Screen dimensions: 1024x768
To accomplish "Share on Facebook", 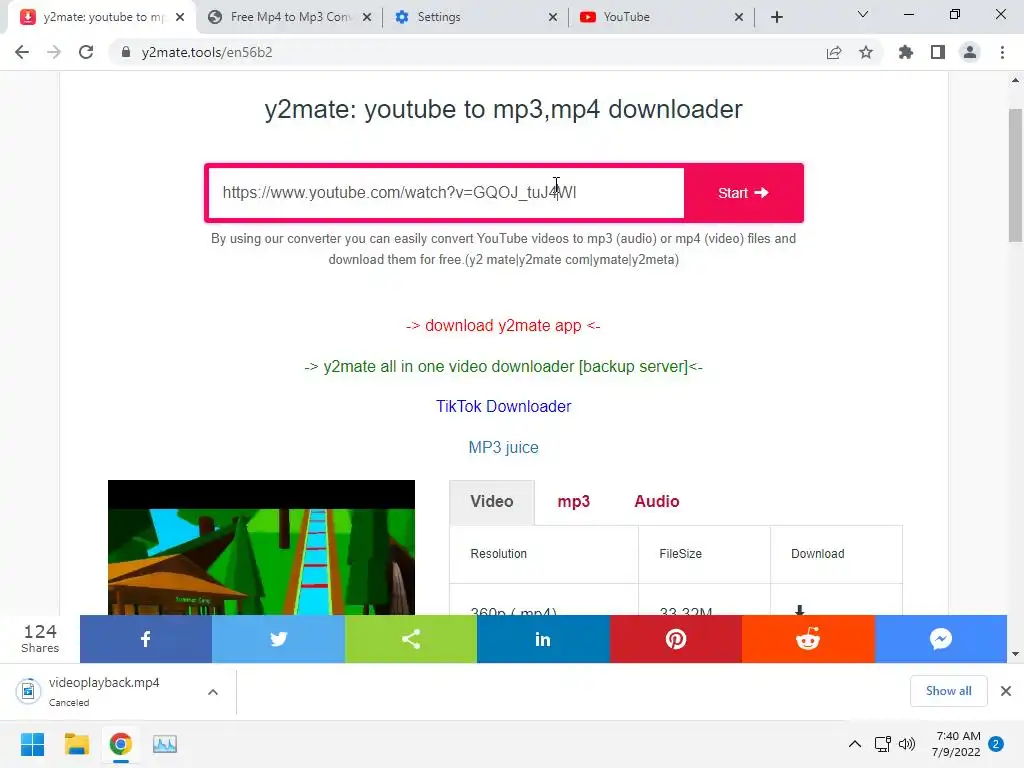I will point(146,639).
